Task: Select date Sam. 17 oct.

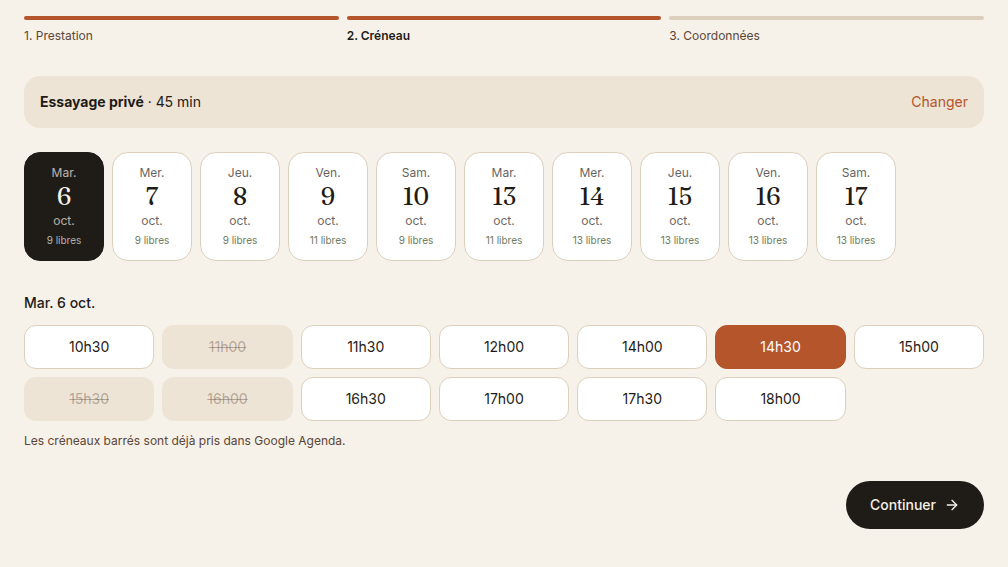Action: click(x=856, y=206)
